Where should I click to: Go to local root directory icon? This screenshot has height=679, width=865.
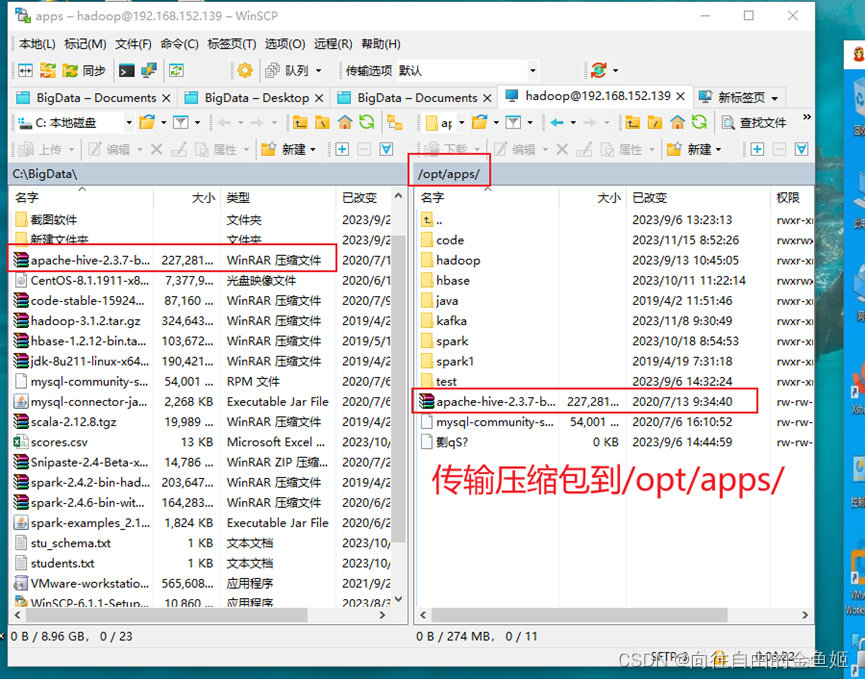click(322, 122)
